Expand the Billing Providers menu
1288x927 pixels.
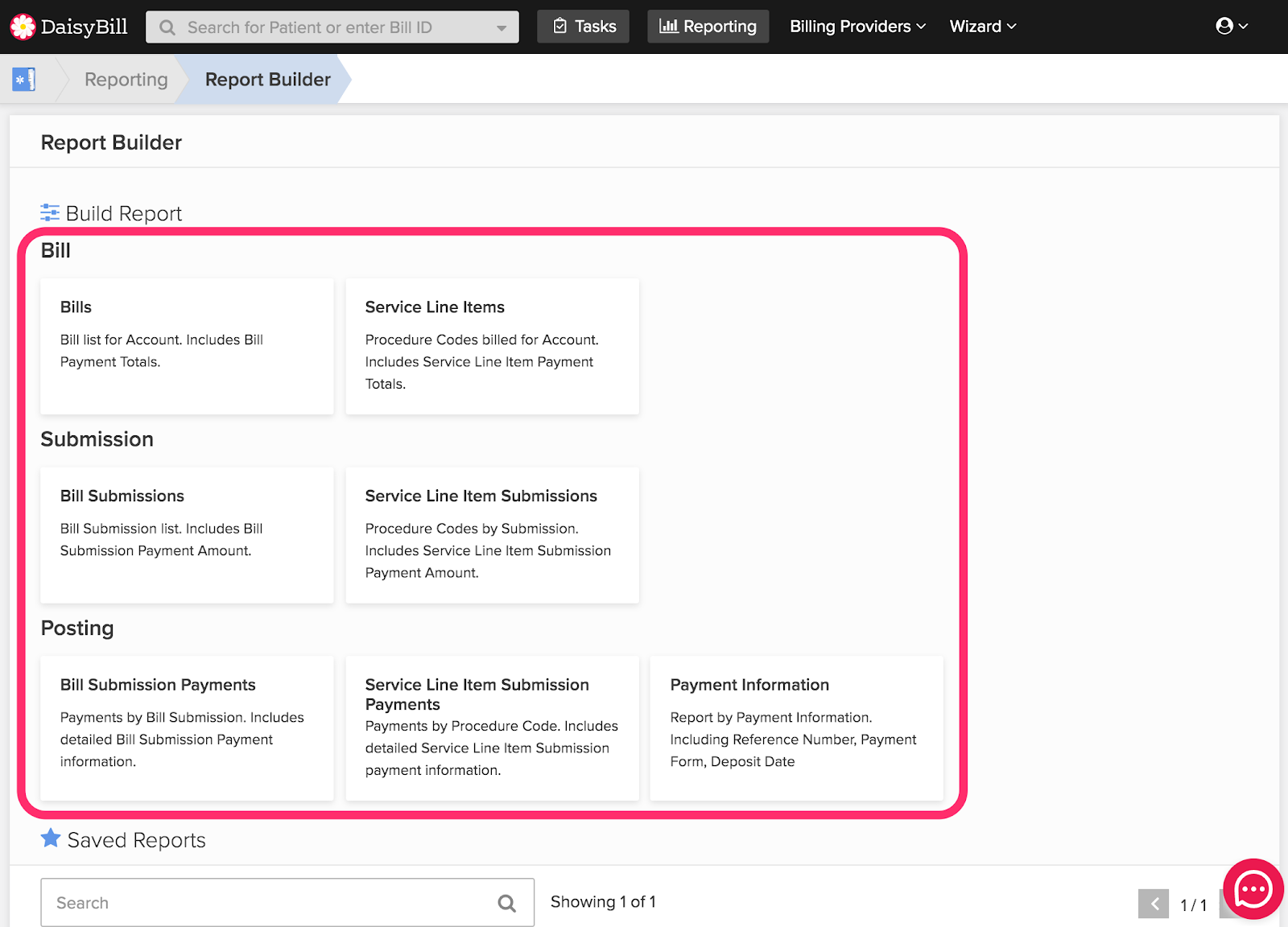point(857,27)
